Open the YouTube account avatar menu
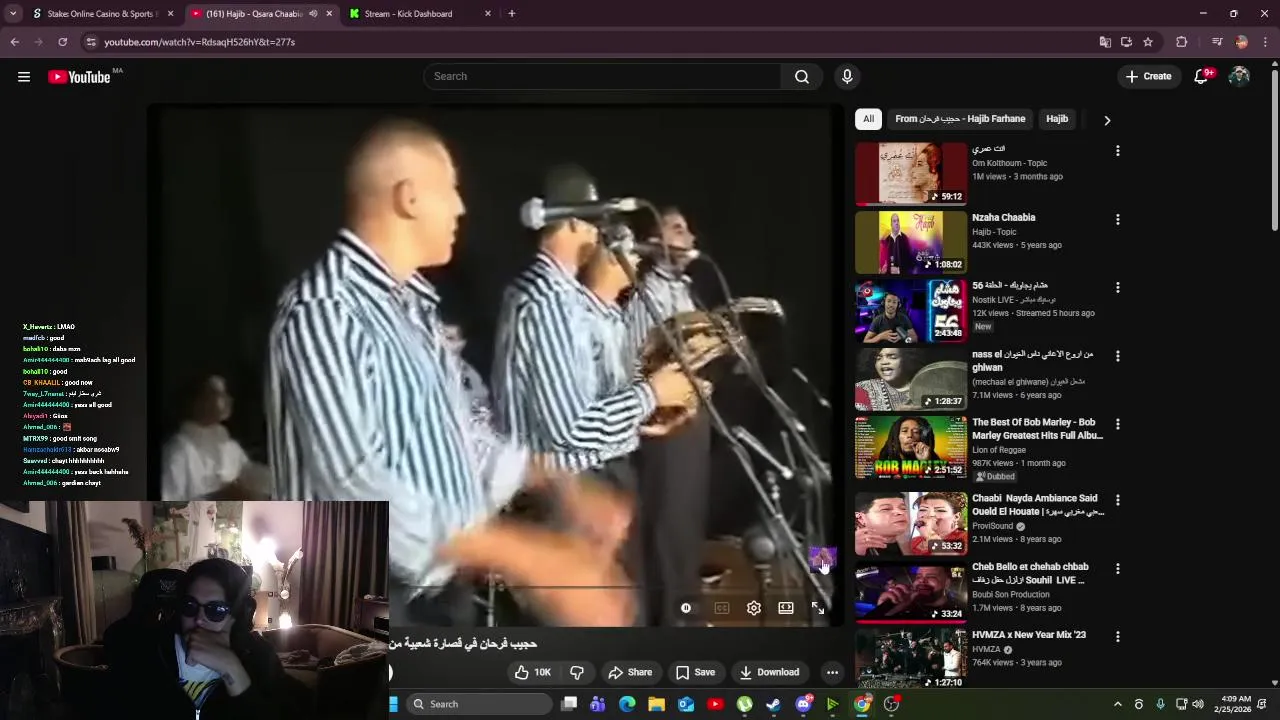This screenshot has width=1280, height=720. [x=1239, y=77]
